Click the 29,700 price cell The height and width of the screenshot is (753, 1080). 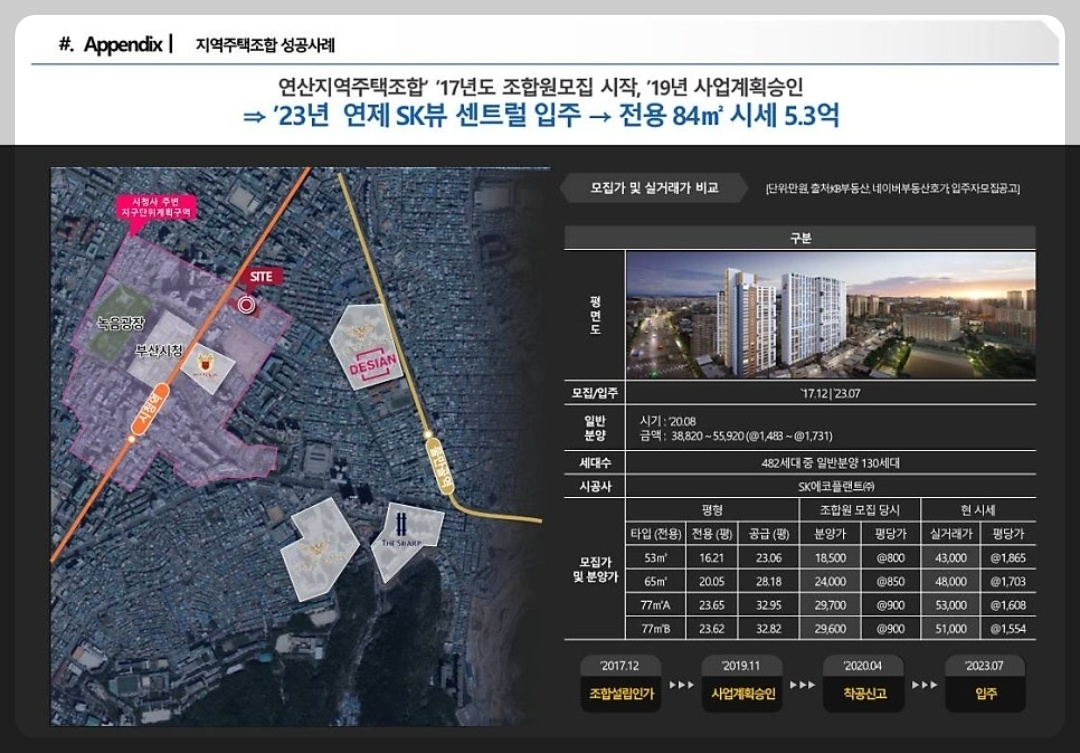click(x=830, y=605)
